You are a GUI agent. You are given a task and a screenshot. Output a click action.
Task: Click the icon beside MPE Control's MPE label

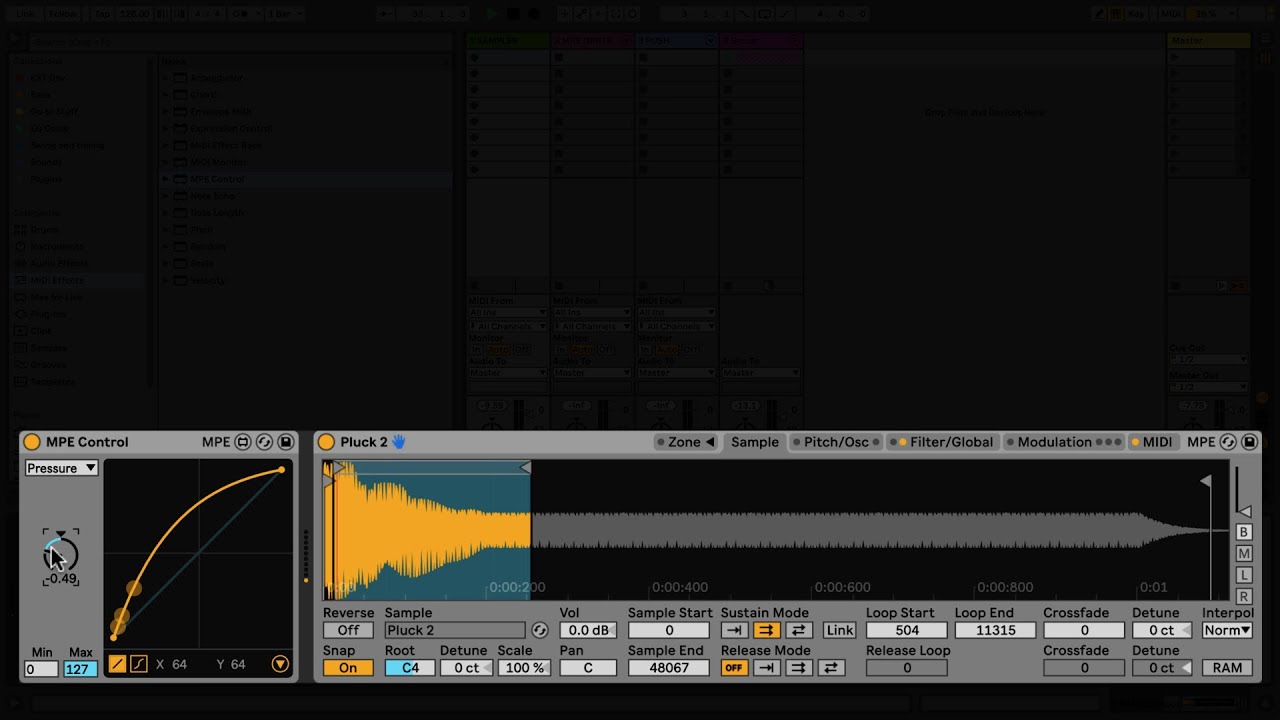(243, 442)
